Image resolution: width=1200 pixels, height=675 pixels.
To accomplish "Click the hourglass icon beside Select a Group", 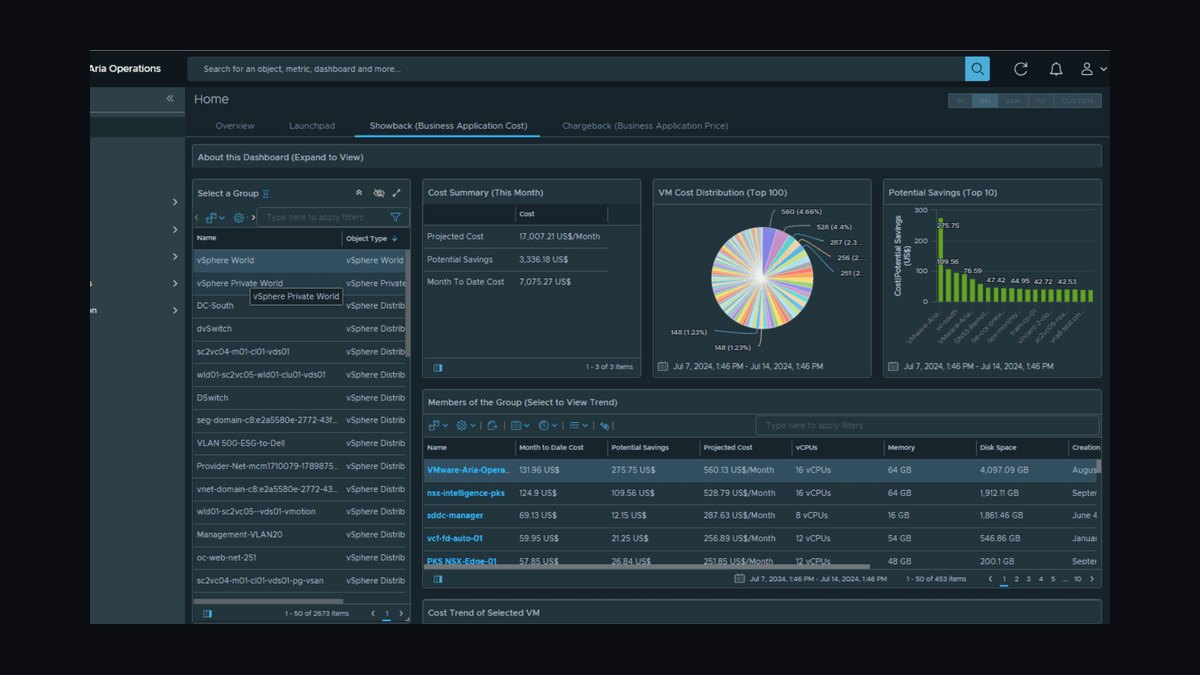I will (265, 193).
